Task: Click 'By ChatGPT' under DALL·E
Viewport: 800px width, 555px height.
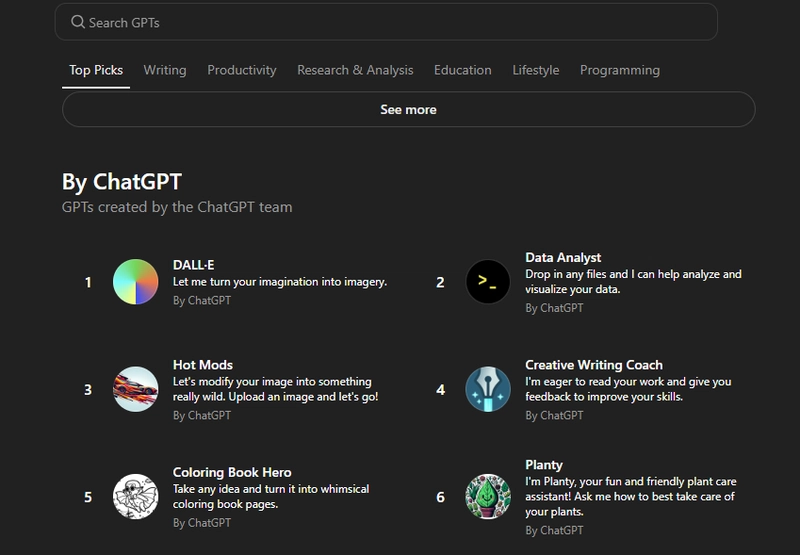Action: pyautogui.click(x=202, y=300)
